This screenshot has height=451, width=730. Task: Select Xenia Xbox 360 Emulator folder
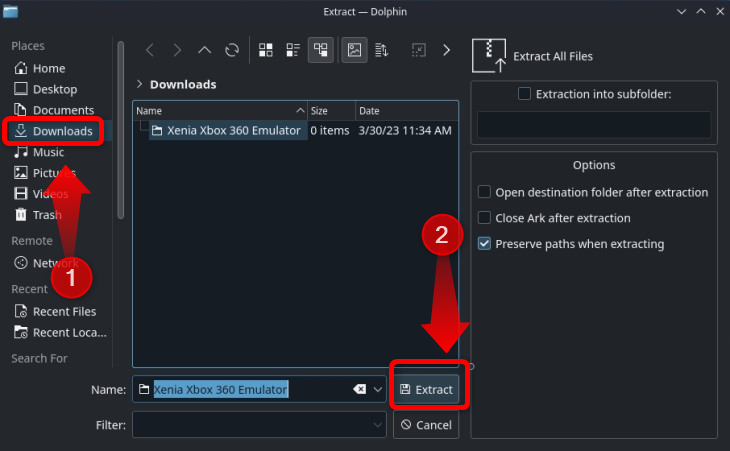tap(226, 131)
